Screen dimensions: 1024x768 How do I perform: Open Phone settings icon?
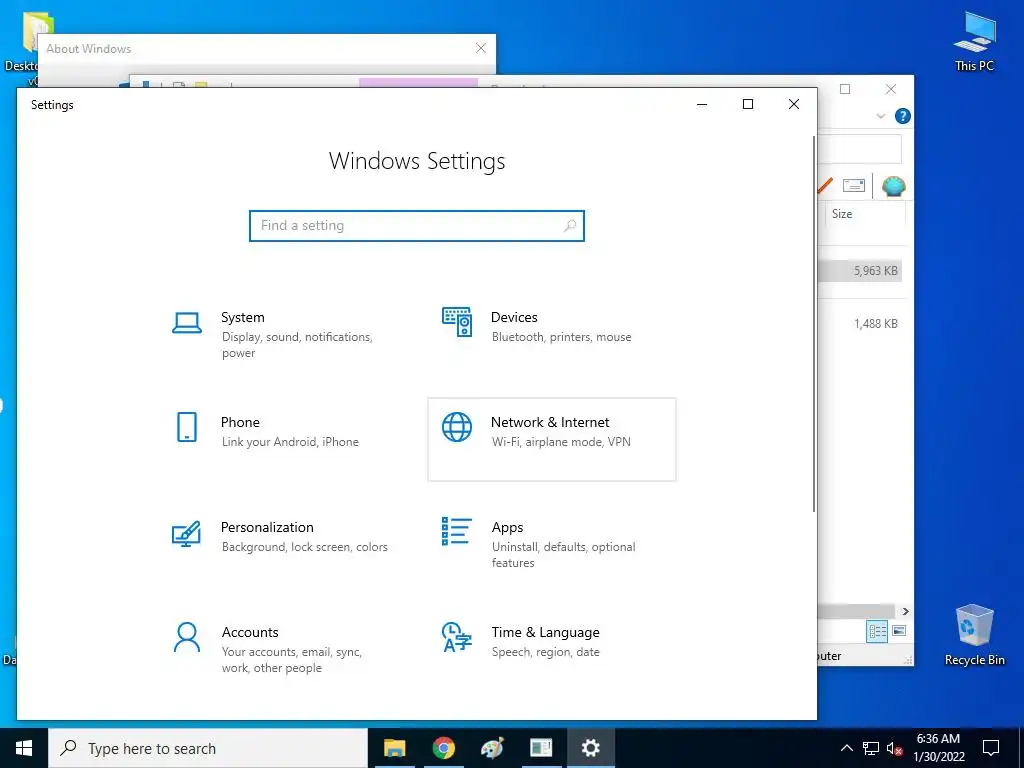point(187,427)
